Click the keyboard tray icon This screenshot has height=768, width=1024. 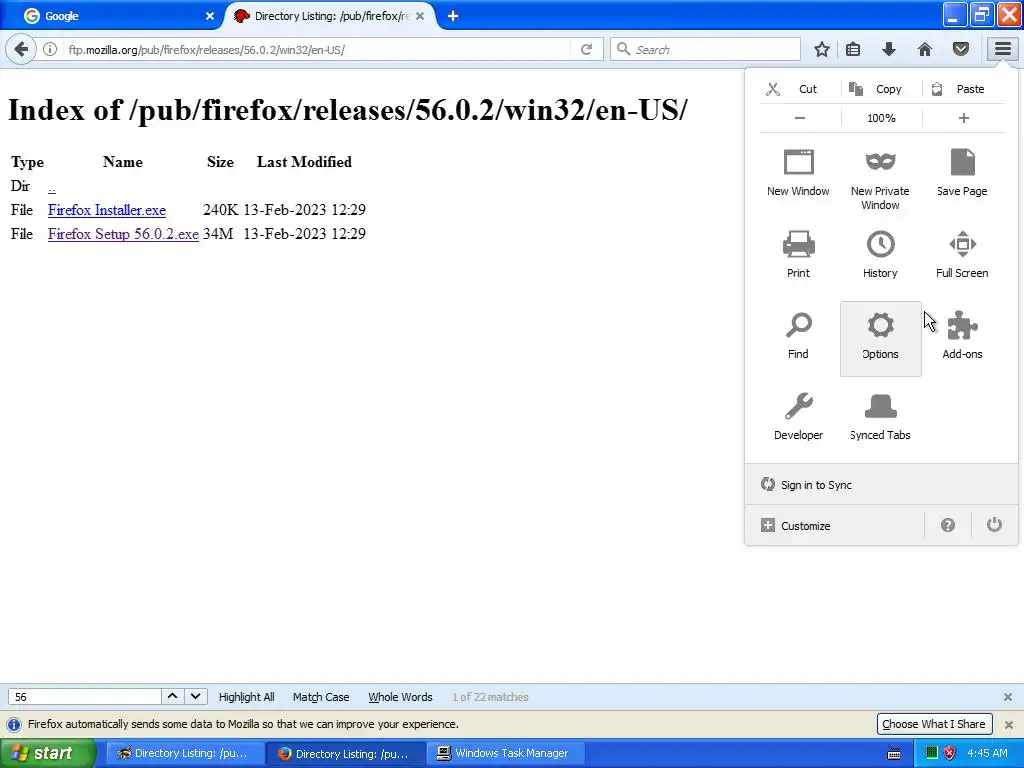[x=894, y=754]
